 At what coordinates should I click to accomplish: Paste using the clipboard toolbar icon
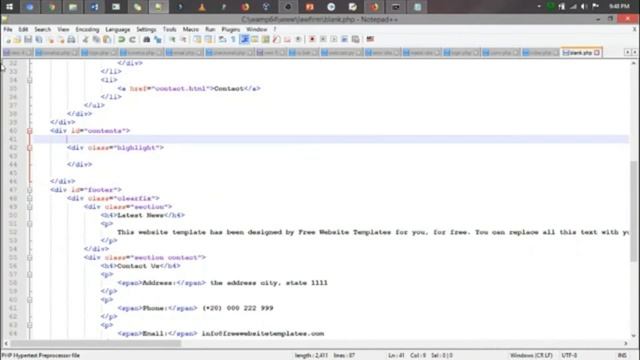[x=107, y=40]
